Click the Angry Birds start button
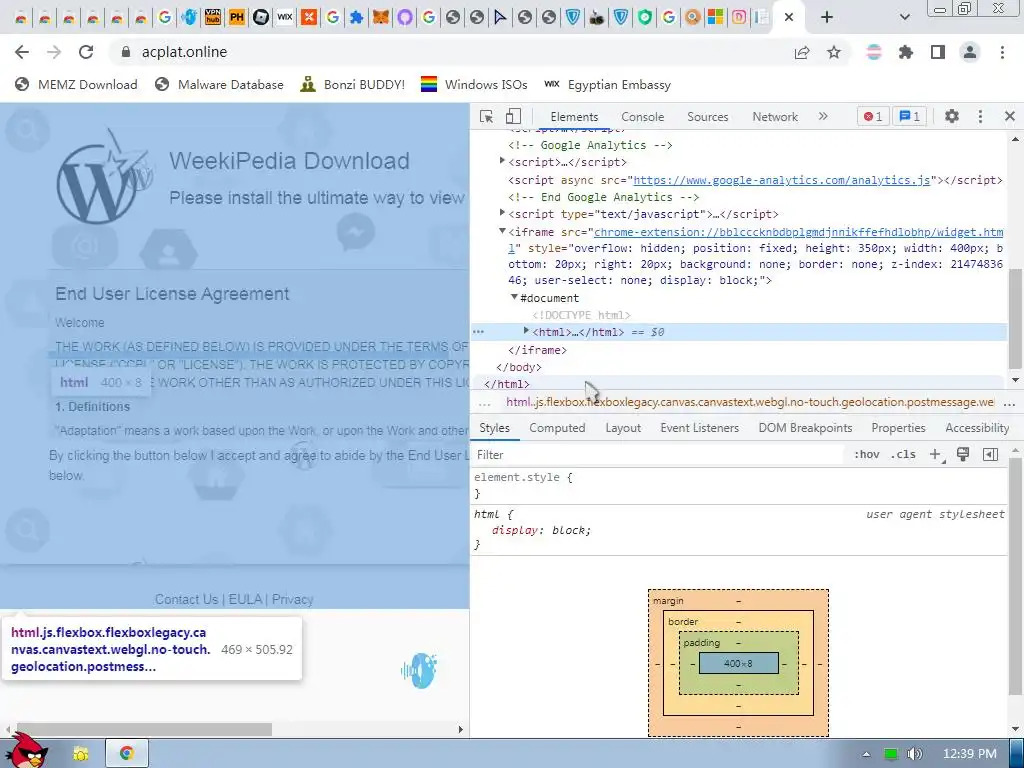 (x=27, y=751)
